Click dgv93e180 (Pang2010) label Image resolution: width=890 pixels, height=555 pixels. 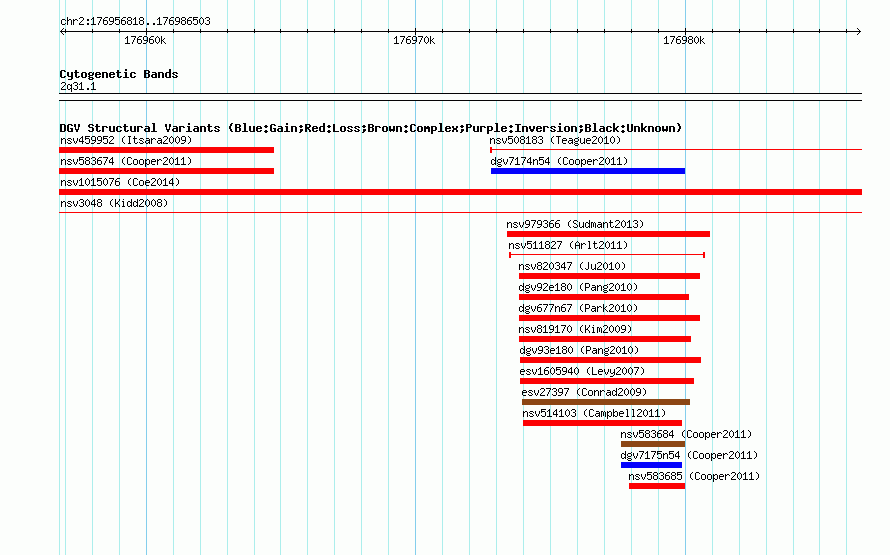[580, 350]
